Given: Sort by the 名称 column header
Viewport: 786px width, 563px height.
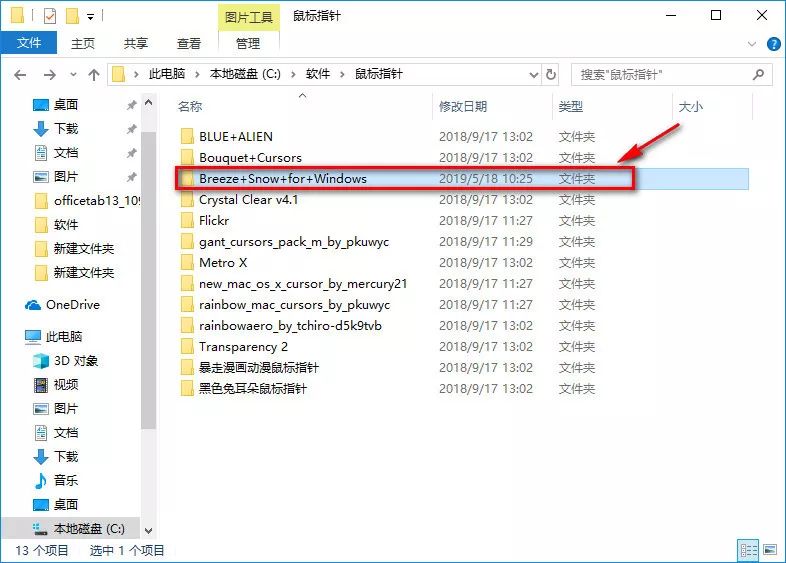Looking at the screenshot, I should pos(190,106).
